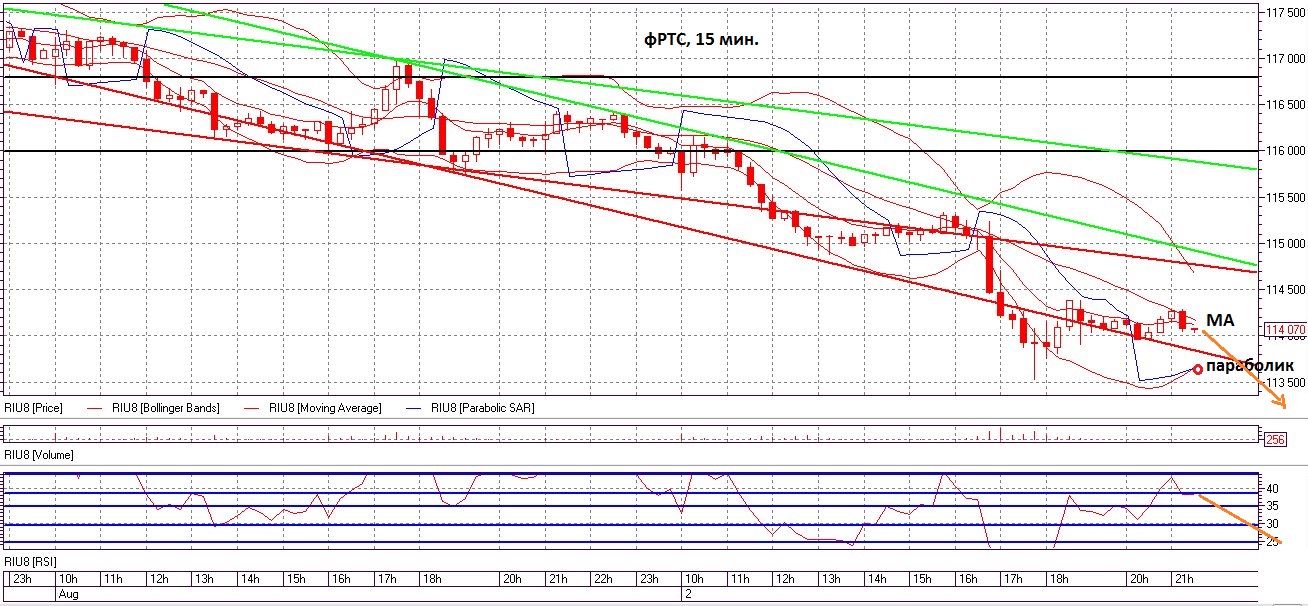Viewport: 1308px width, 606px height.
Task: Click the 116 500 price axis label
Action: [x=1284, y=105]
